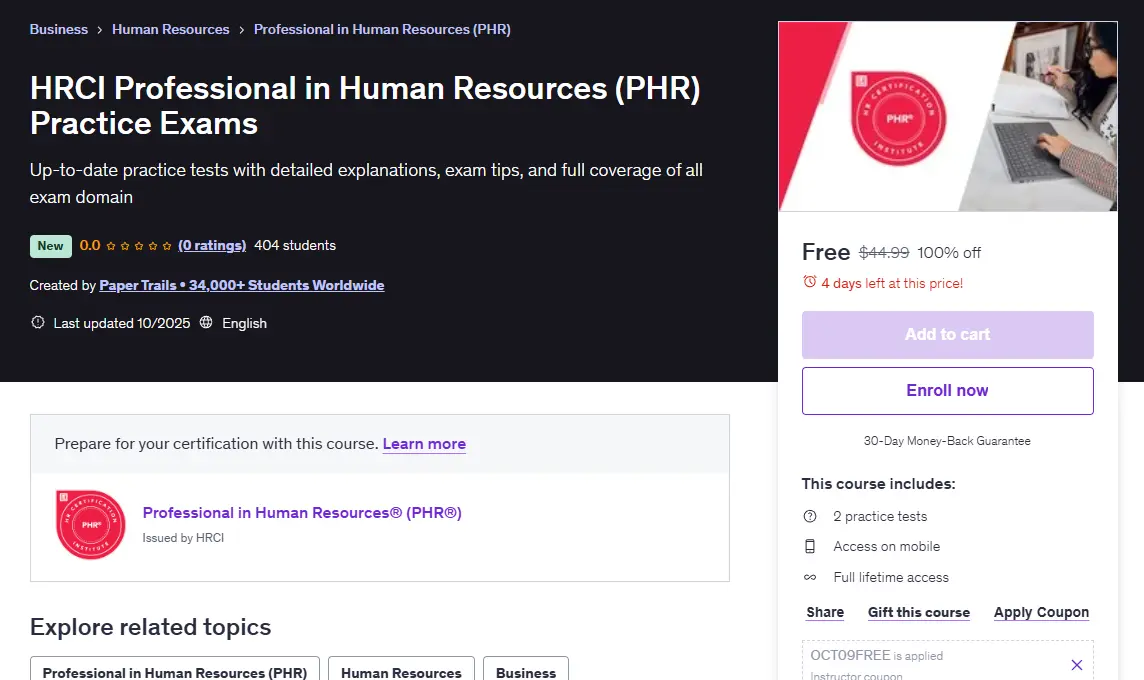Image resolution: width=1144 pixels, height=680 pixels.
Task: Open the Human Resources breadcrumb link
Action: (x=171, y=29)
